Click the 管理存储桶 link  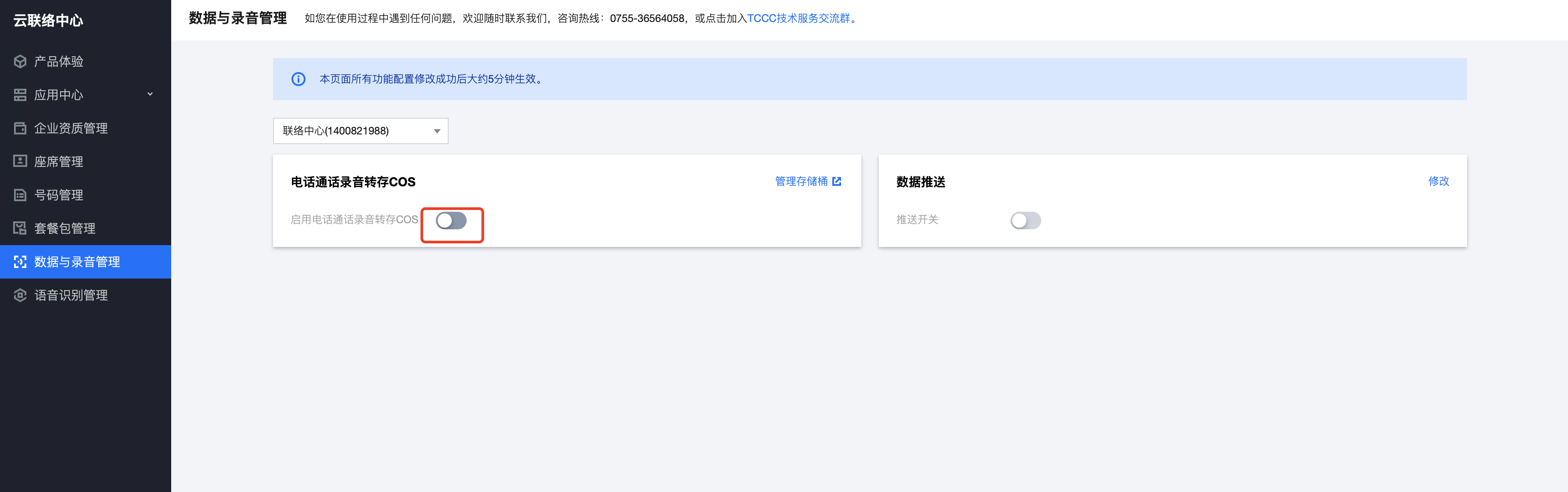click(x=800, y=181)
